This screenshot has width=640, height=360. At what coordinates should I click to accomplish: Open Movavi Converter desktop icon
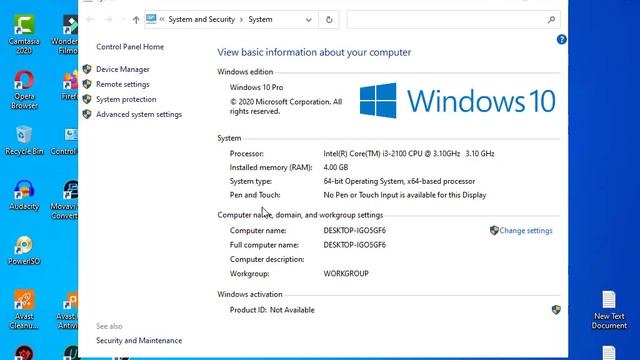[x=64, y=200]
